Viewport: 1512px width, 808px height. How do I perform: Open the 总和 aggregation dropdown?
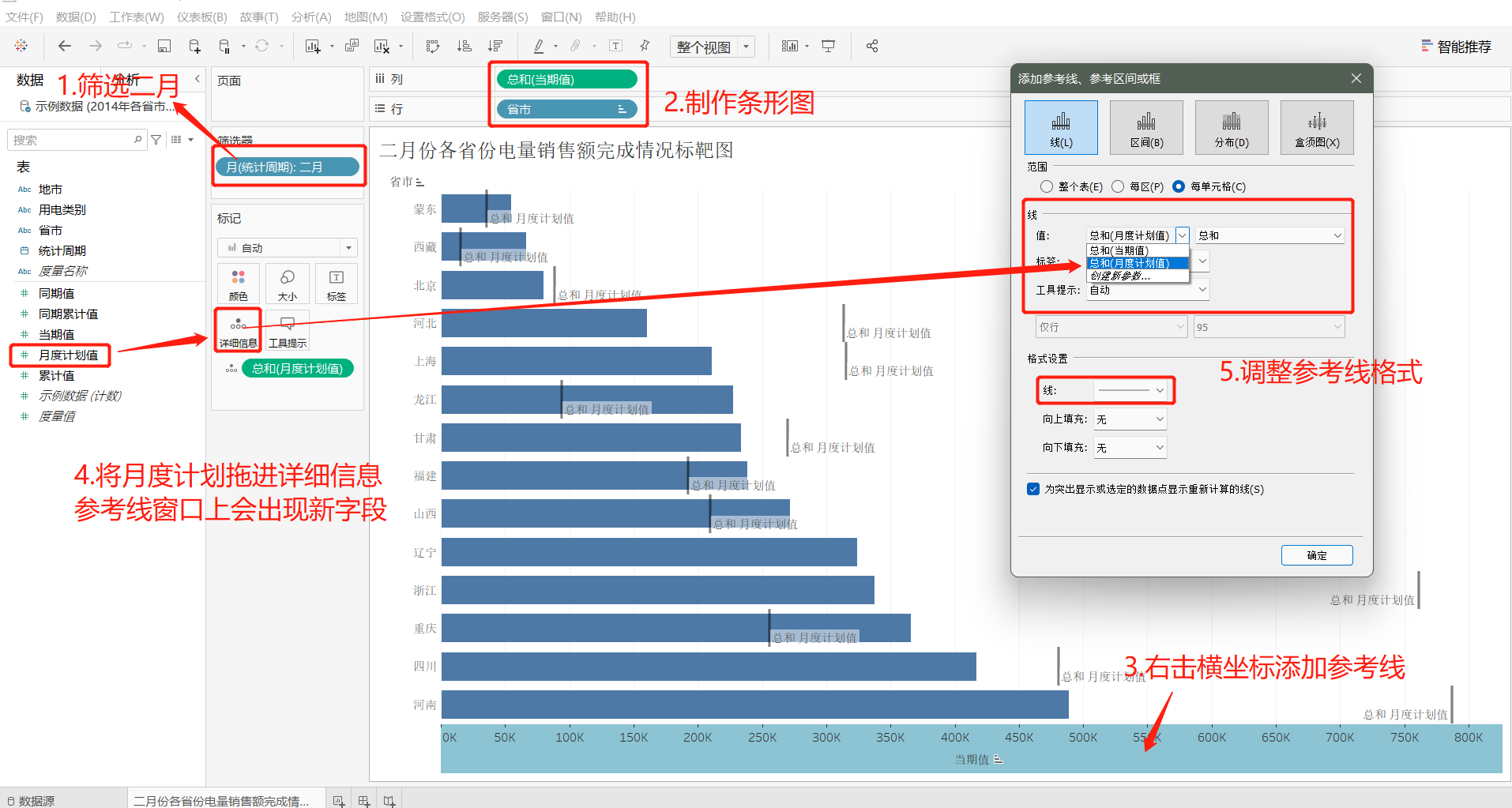coord(1270,235)
